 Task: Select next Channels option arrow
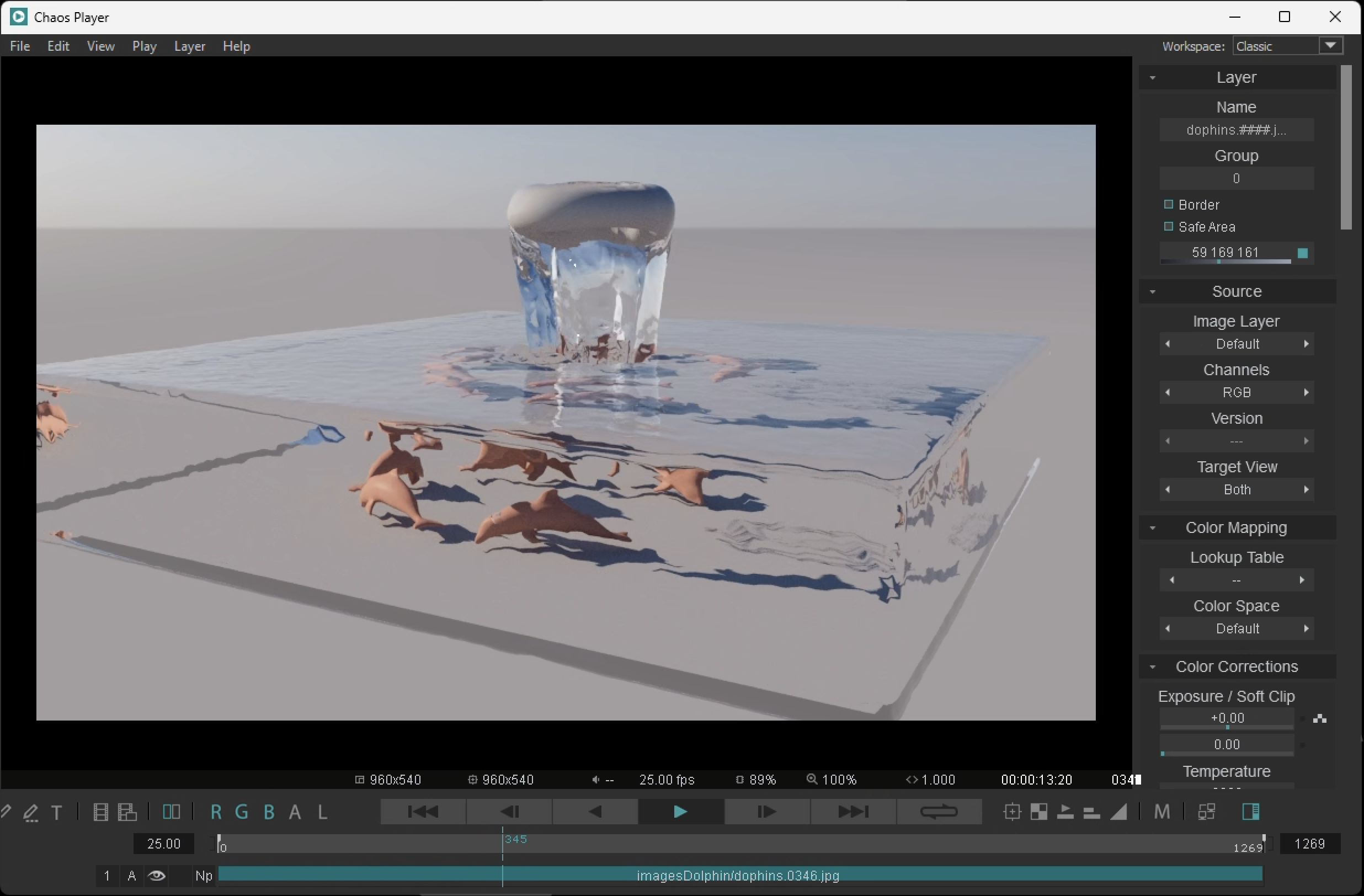point(1306,392)
